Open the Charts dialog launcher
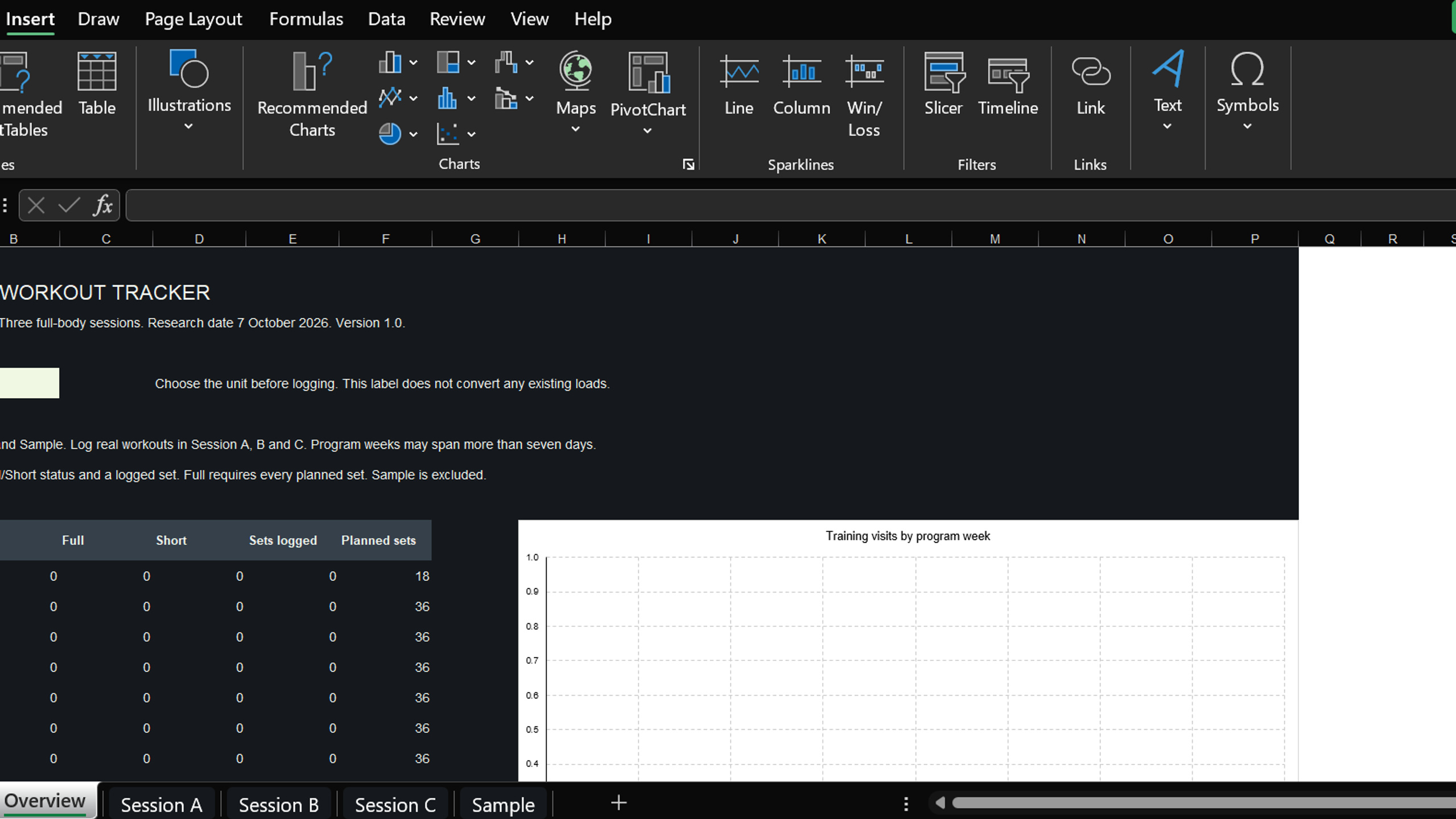 (x=688, y=164)
